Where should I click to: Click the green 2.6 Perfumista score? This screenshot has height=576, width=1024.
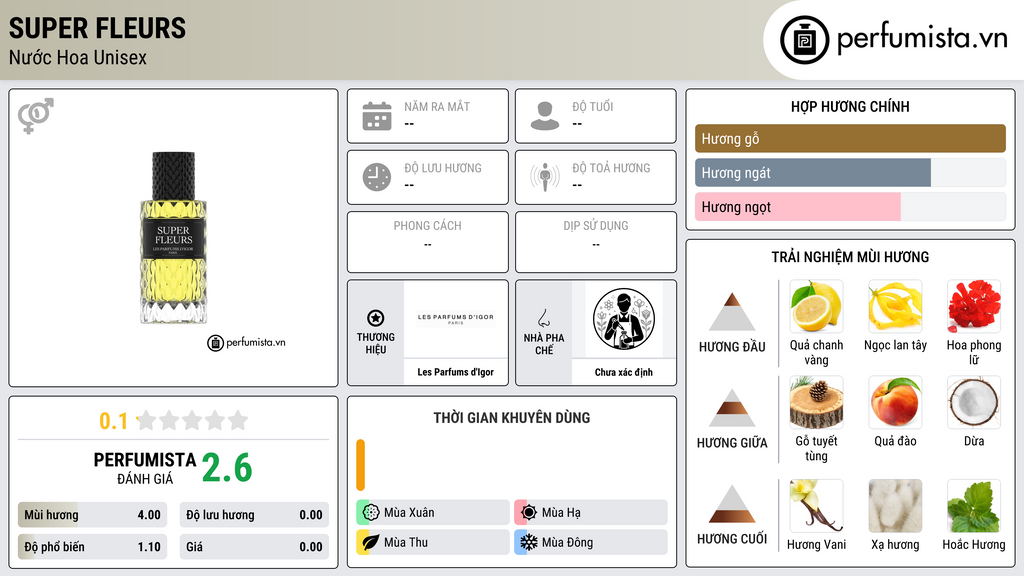[x=227, y=468]
